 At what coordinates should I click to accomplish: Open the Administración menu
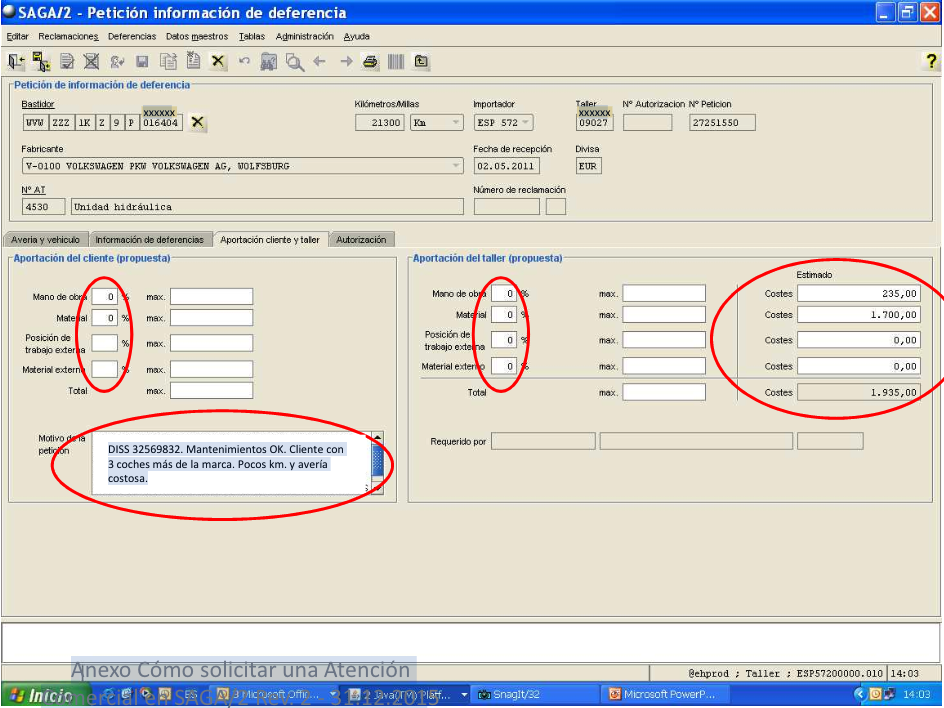pyautogui.click(x=305, y=37)
